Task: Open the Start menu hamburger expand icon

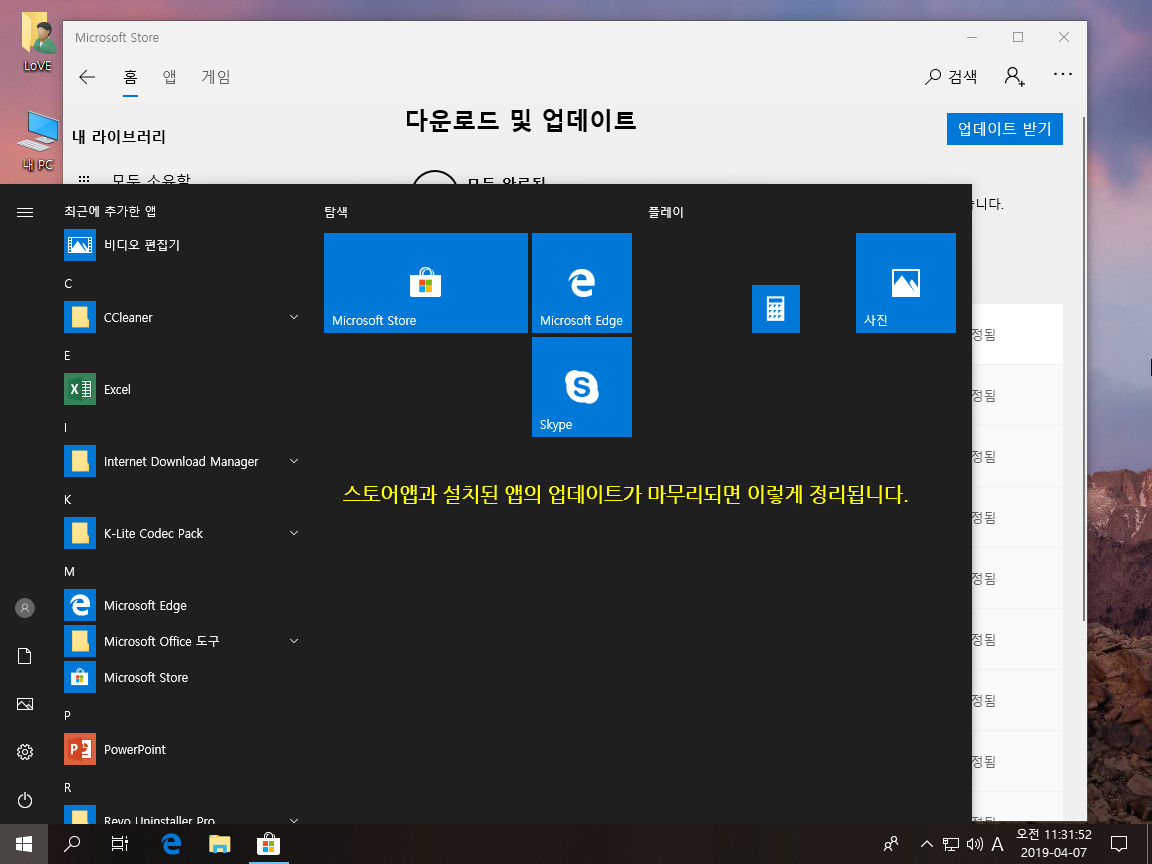Action: click(25, 212)
